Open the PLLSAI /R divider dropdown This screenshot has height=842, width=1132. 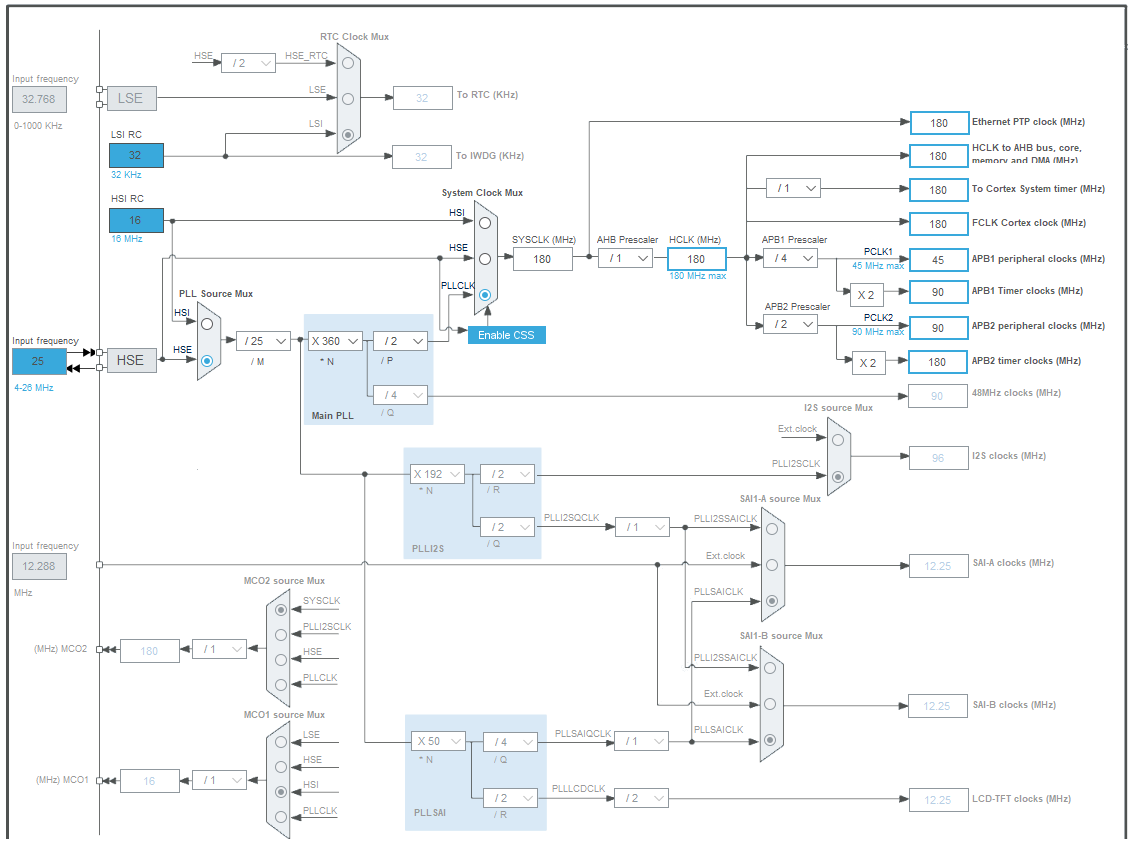click(x=511, y=798)
